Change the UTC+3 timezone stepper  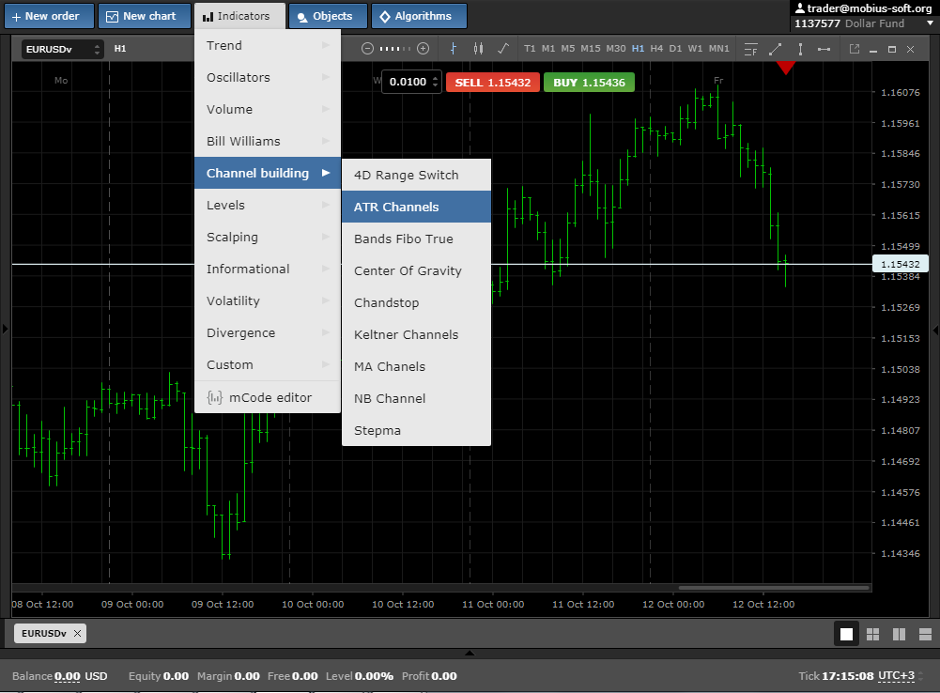[920, 676]
